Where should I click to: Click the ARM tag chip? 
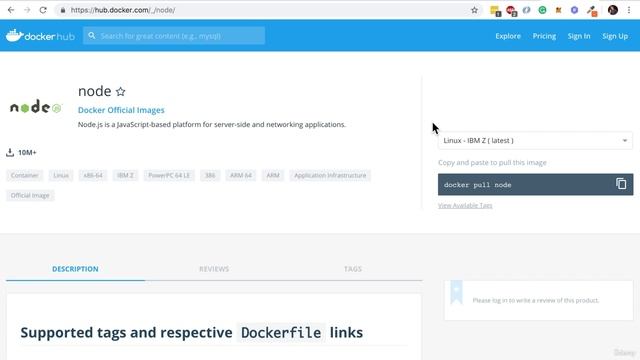[273, 176]
